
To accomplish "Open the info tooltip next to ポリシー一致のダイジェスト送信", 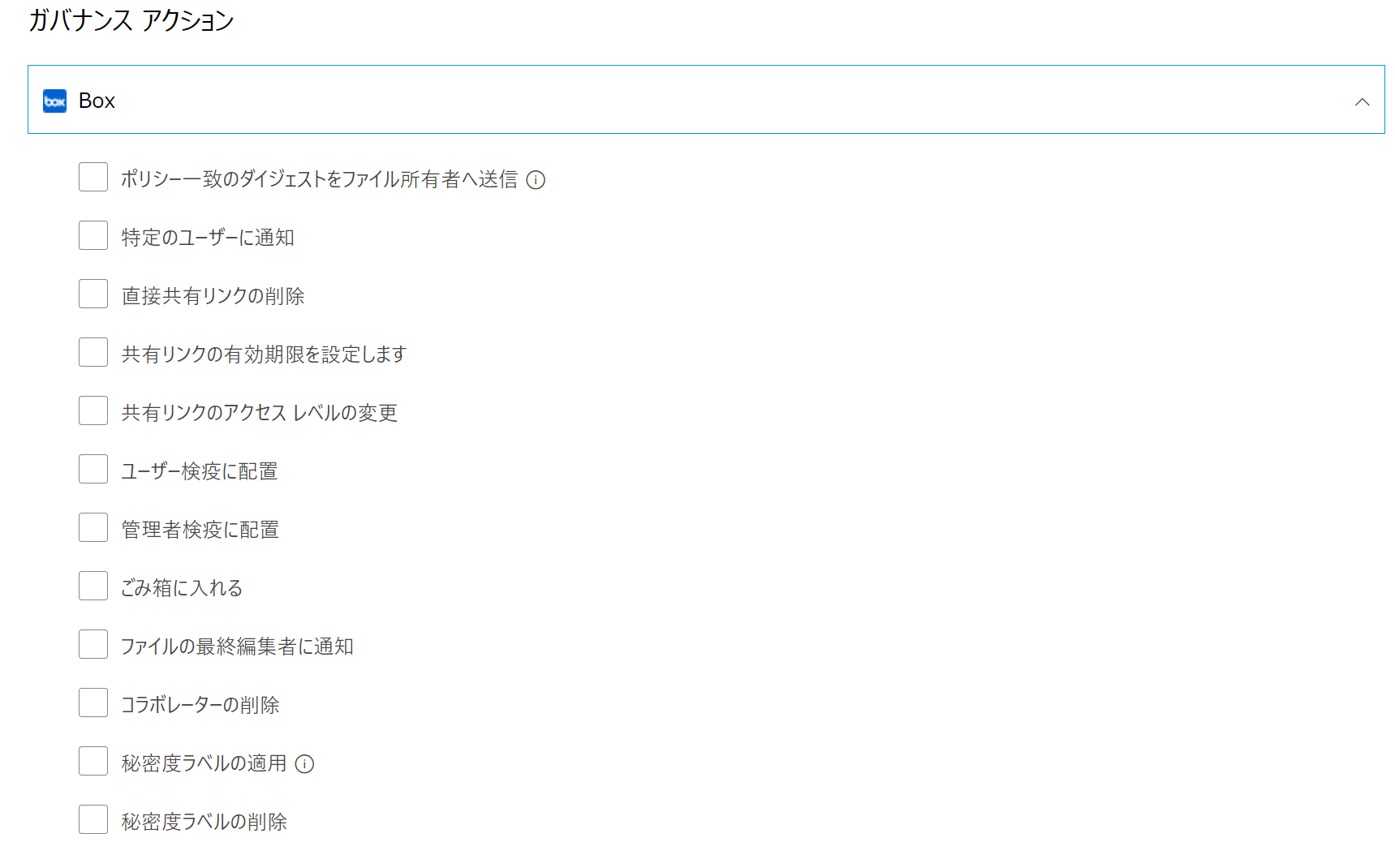I will pos(536,180).
